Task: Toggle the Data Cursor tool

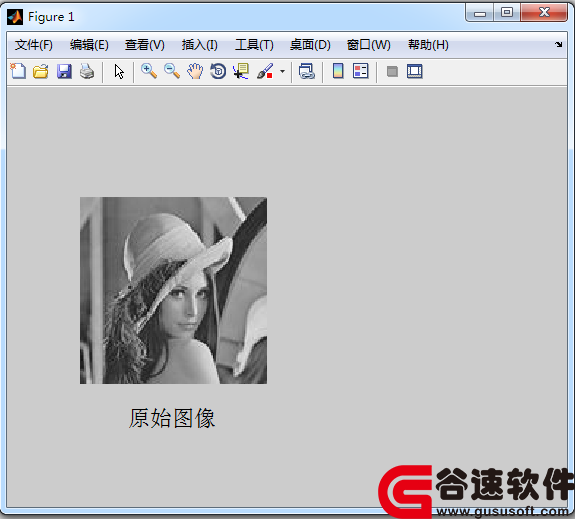Action: [x=241, y=71]
